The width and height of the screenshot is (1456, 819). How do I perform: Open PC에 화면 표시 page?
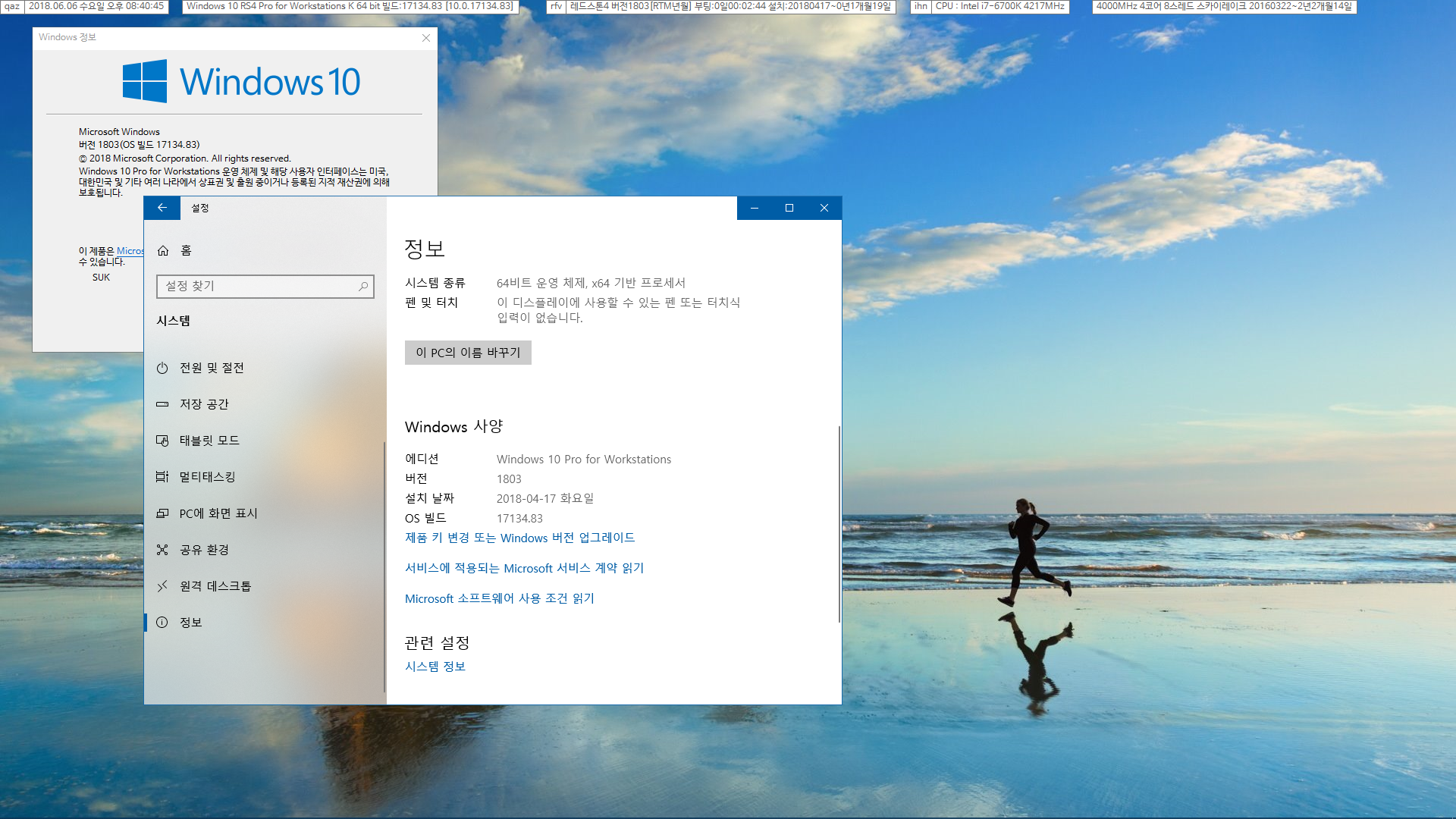click(265, 513)
